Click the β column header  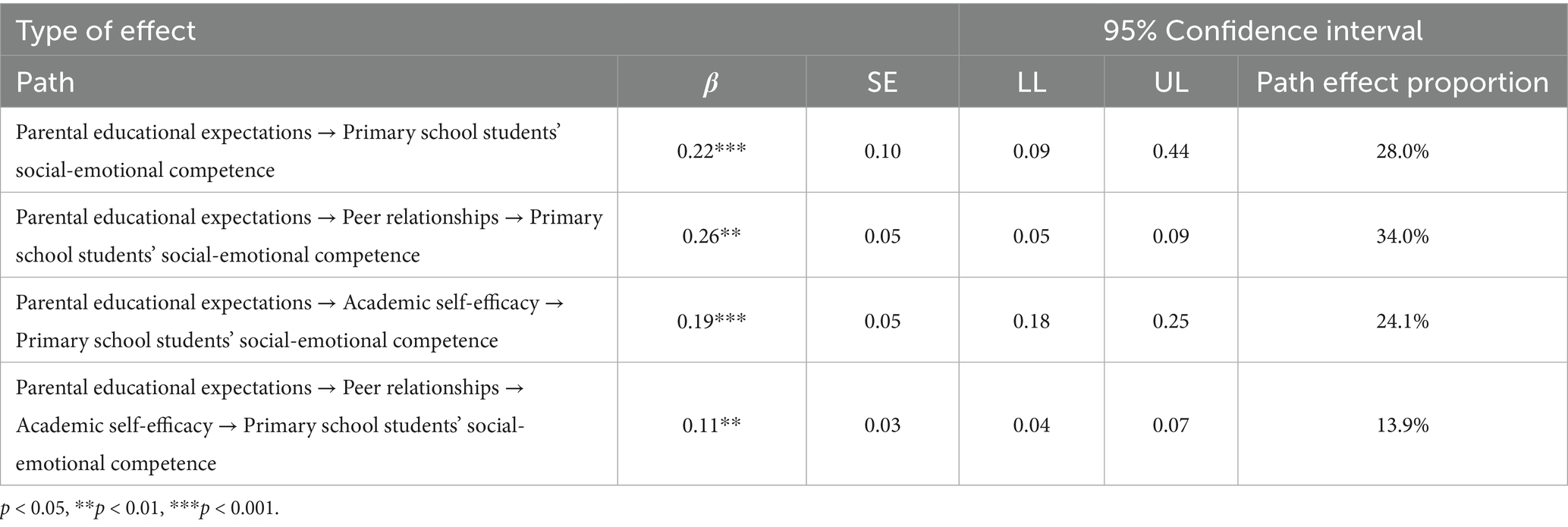point(711,83)
